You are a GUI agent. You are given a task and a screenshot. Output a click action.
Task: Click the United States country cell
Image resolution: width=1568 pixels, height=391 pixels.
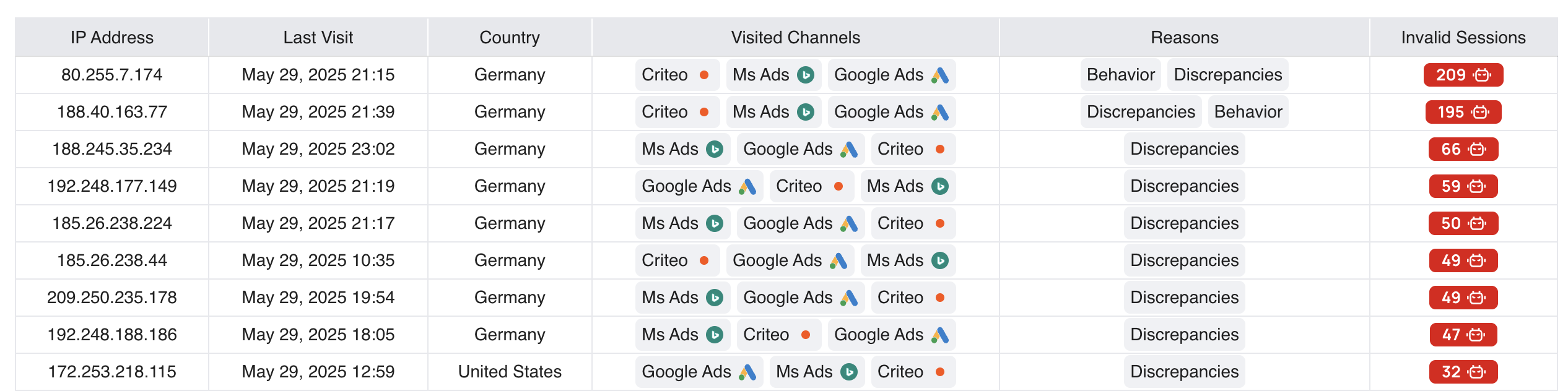coord(509,372)
